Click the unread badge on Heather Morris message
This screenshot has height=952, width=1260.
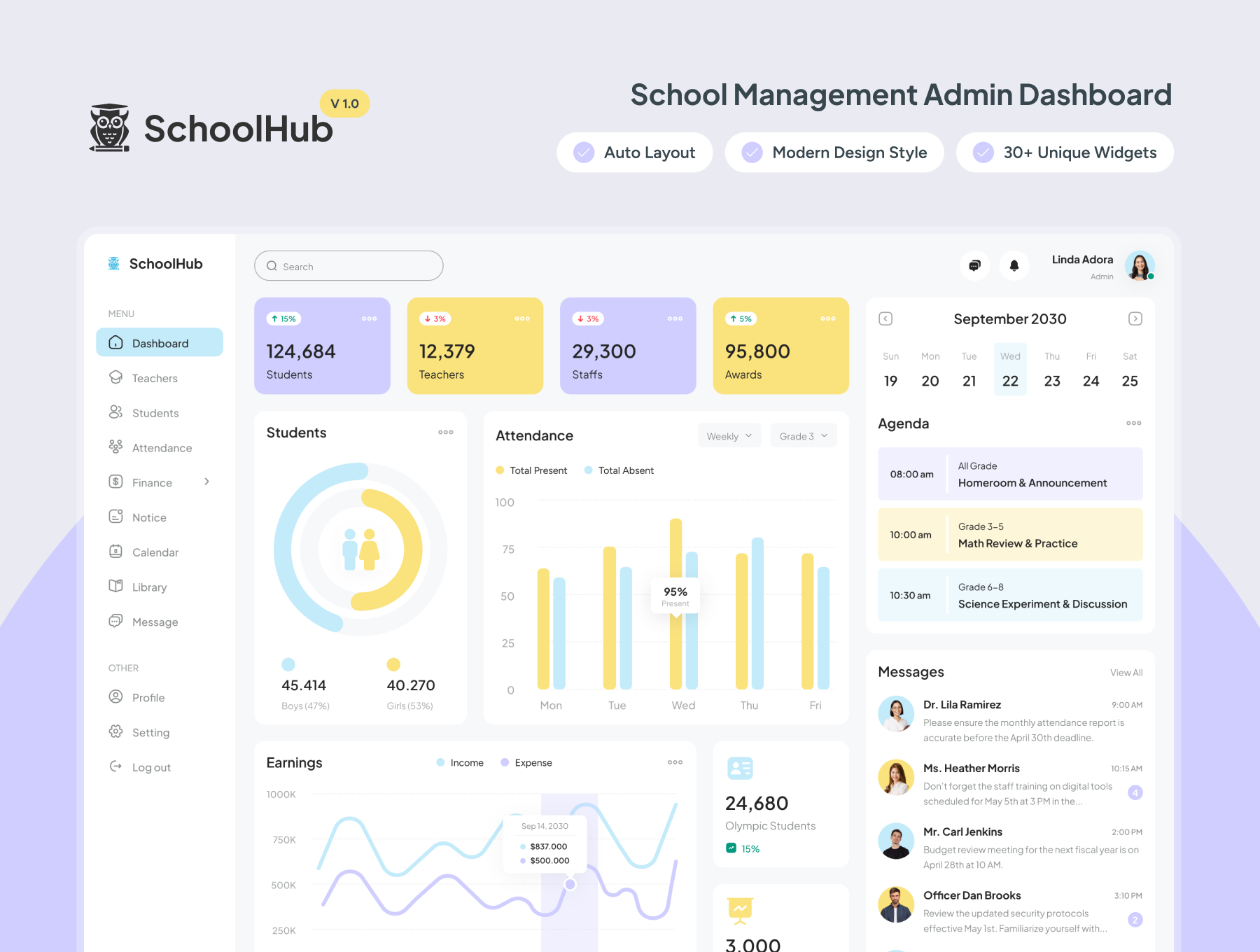coord(1135,792)
